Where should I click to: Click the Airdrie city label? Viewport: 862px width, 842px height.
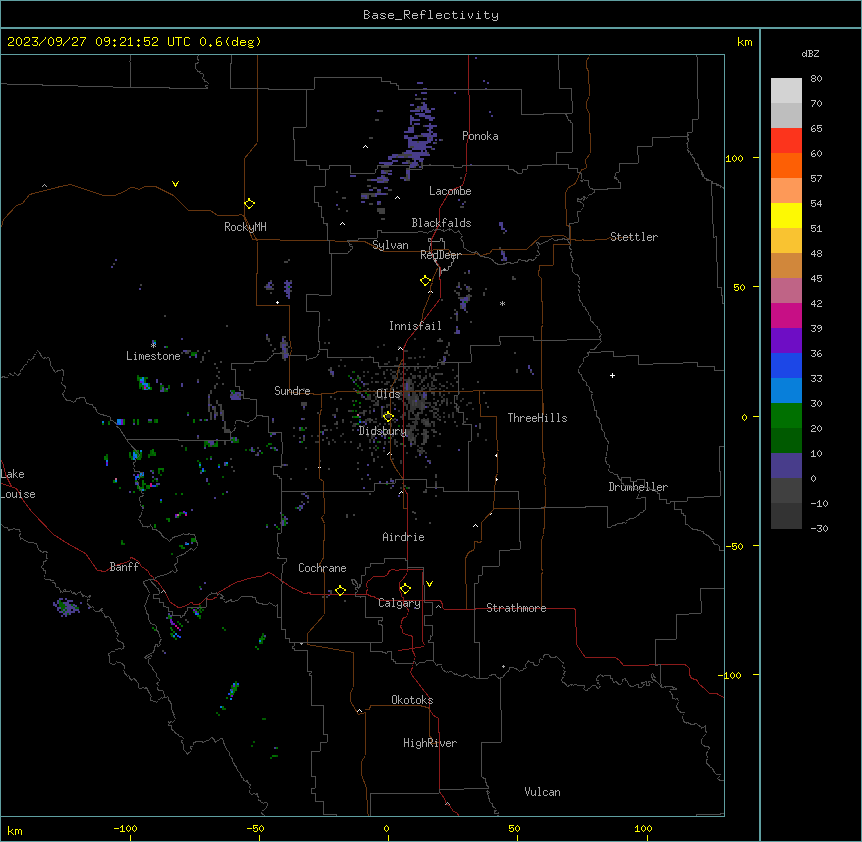(x=404, y=537)
